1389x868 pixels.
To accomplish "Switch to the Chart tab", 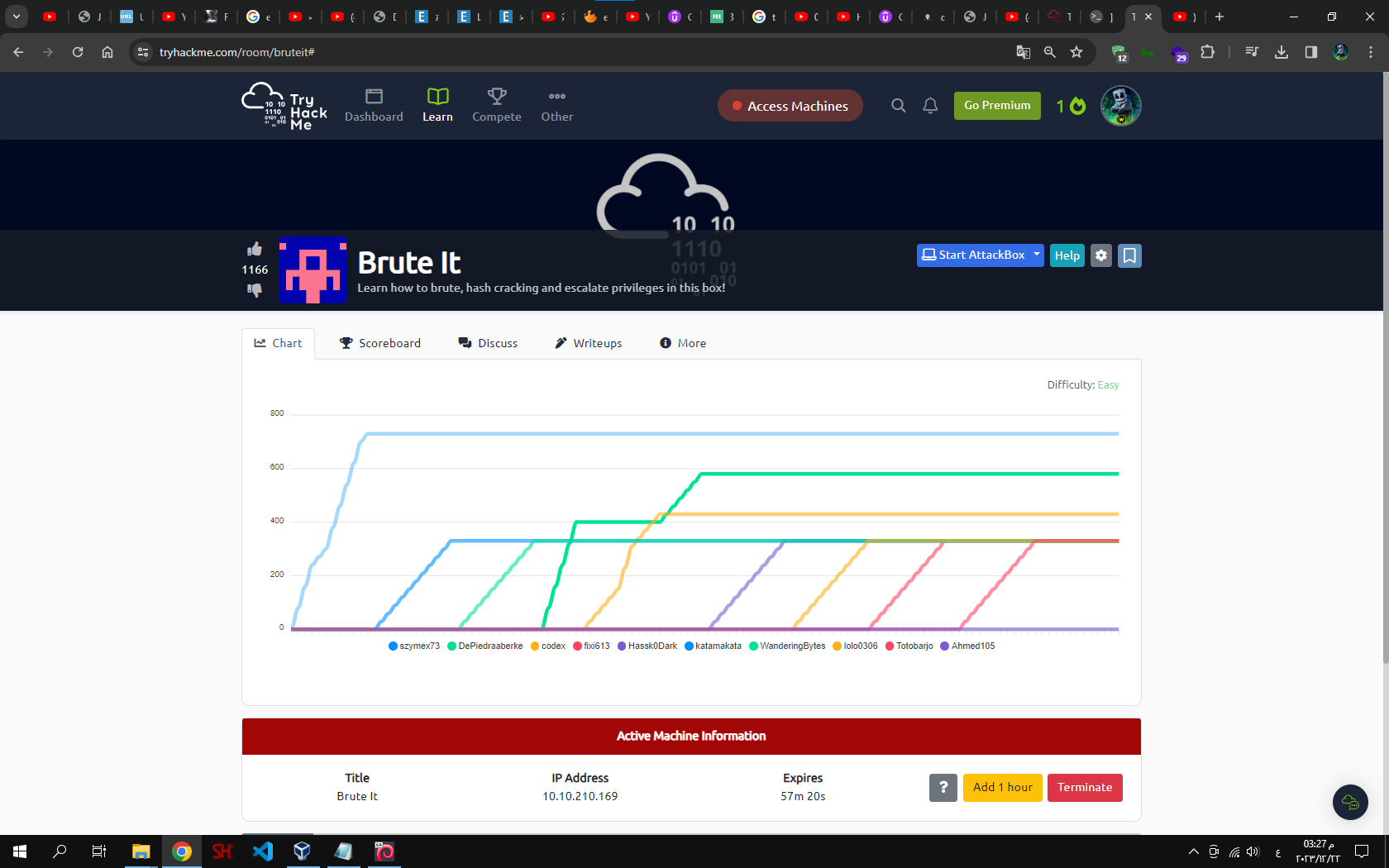I will [278, 343].
